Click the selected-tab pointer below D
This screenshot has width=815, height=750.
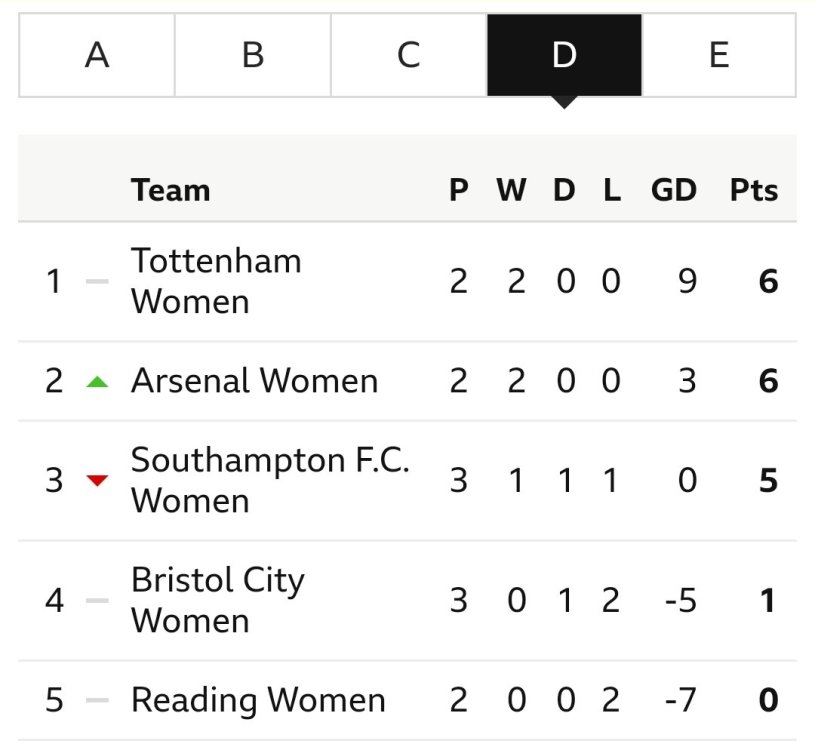(564, 102)
